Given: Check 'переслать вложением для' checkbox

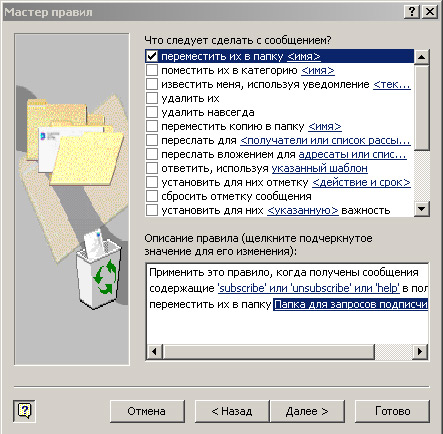Looking at the screenshot, I should click(152, 154).
